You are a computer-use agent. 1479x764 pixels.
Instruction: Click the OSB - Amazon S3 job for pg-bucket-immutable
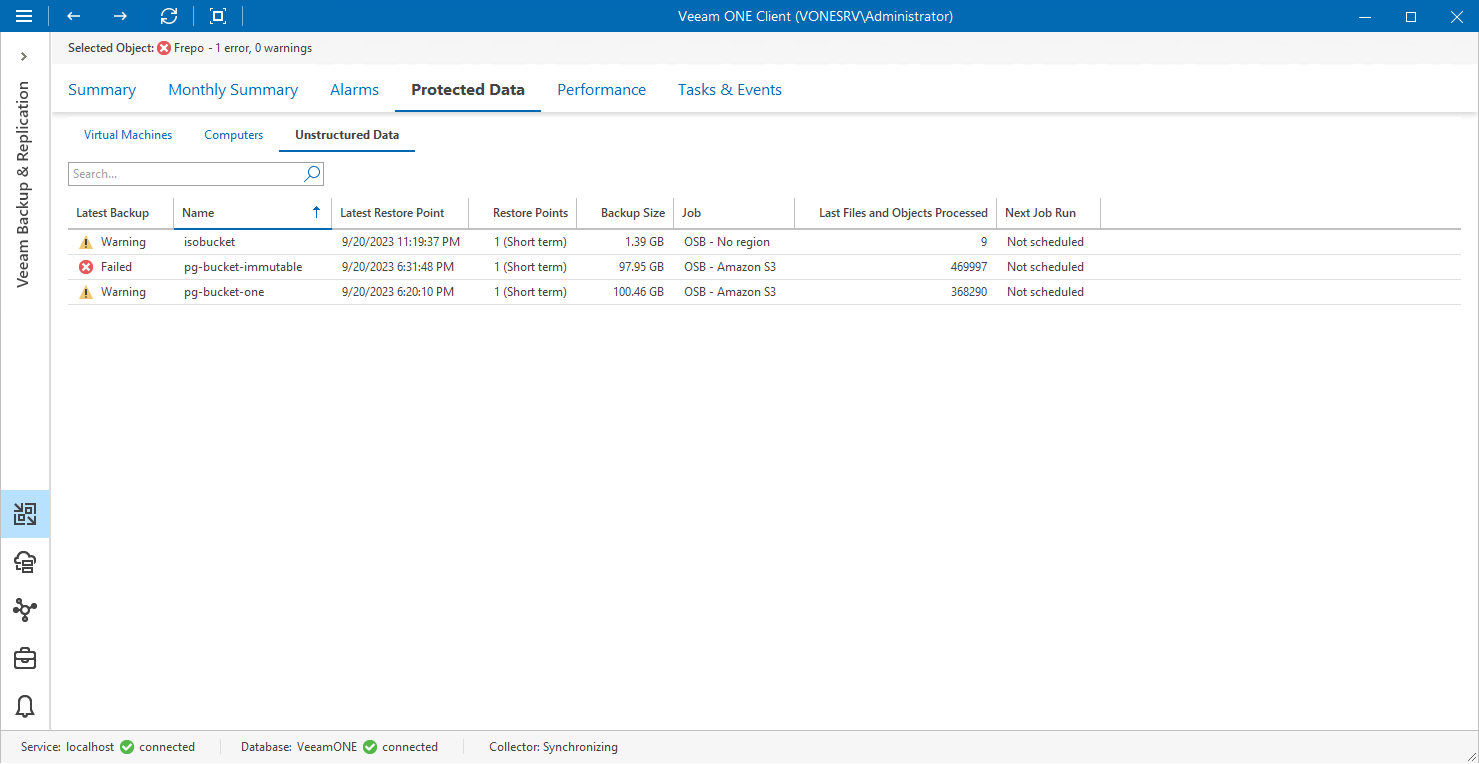[730, 267]
